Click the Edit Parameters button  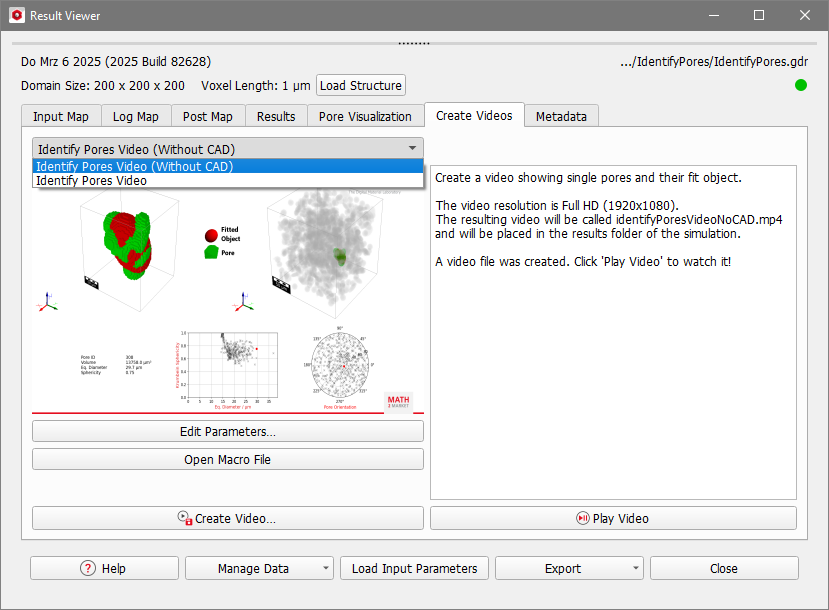point(228,431)
